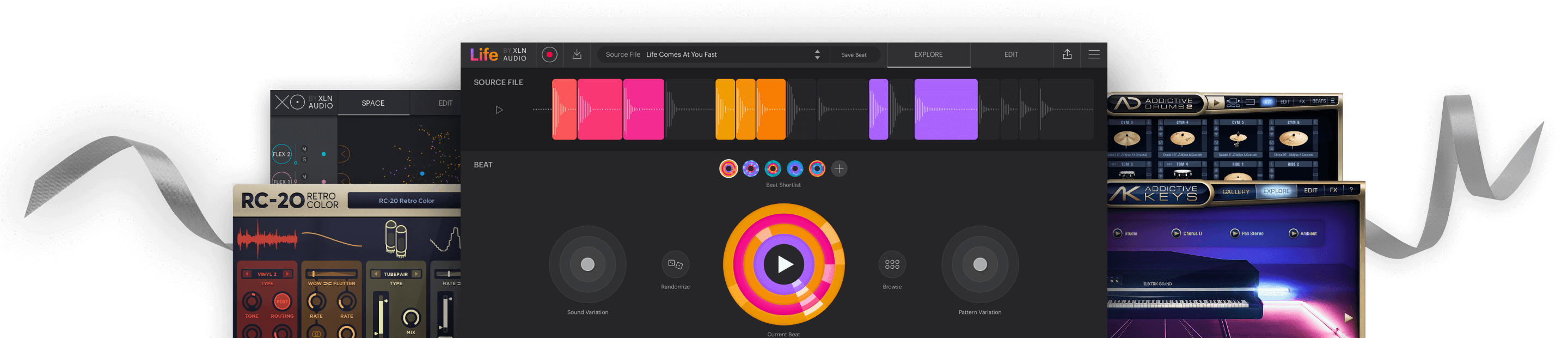1568x338 pixels.
Task: Click previous sample arrow for FLEX 2
Action: click(344, 154)
